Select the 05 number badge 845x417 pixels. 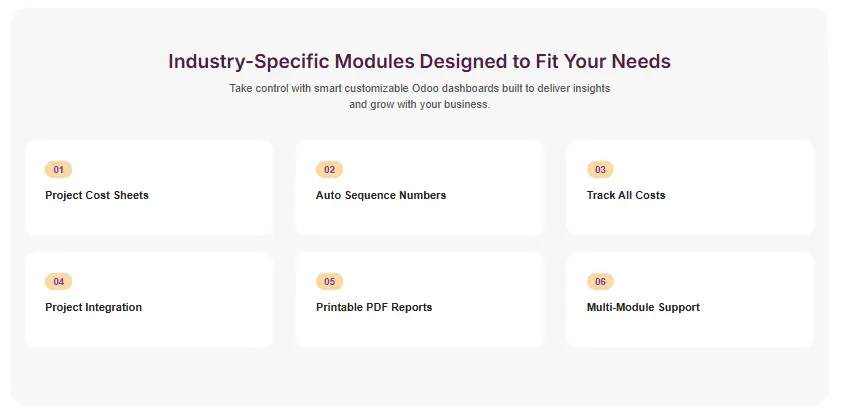pyautogui.click(x=329, y=282)
